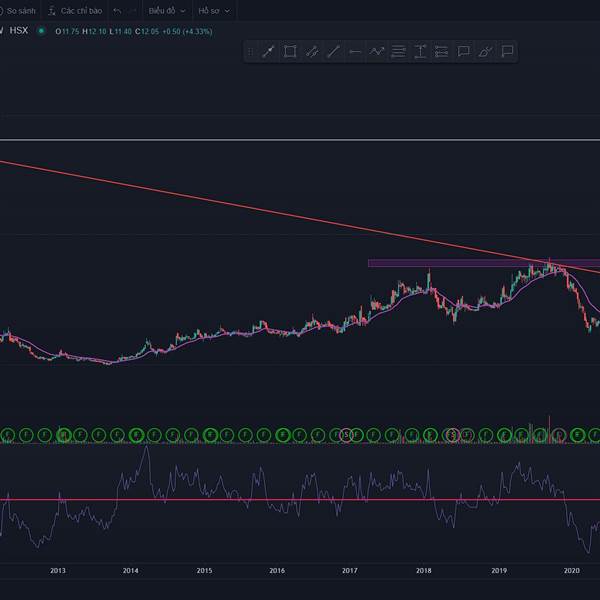Select the ray line tool
The width and height of the screenshot is (600, 600).
[x=333, y=51]
